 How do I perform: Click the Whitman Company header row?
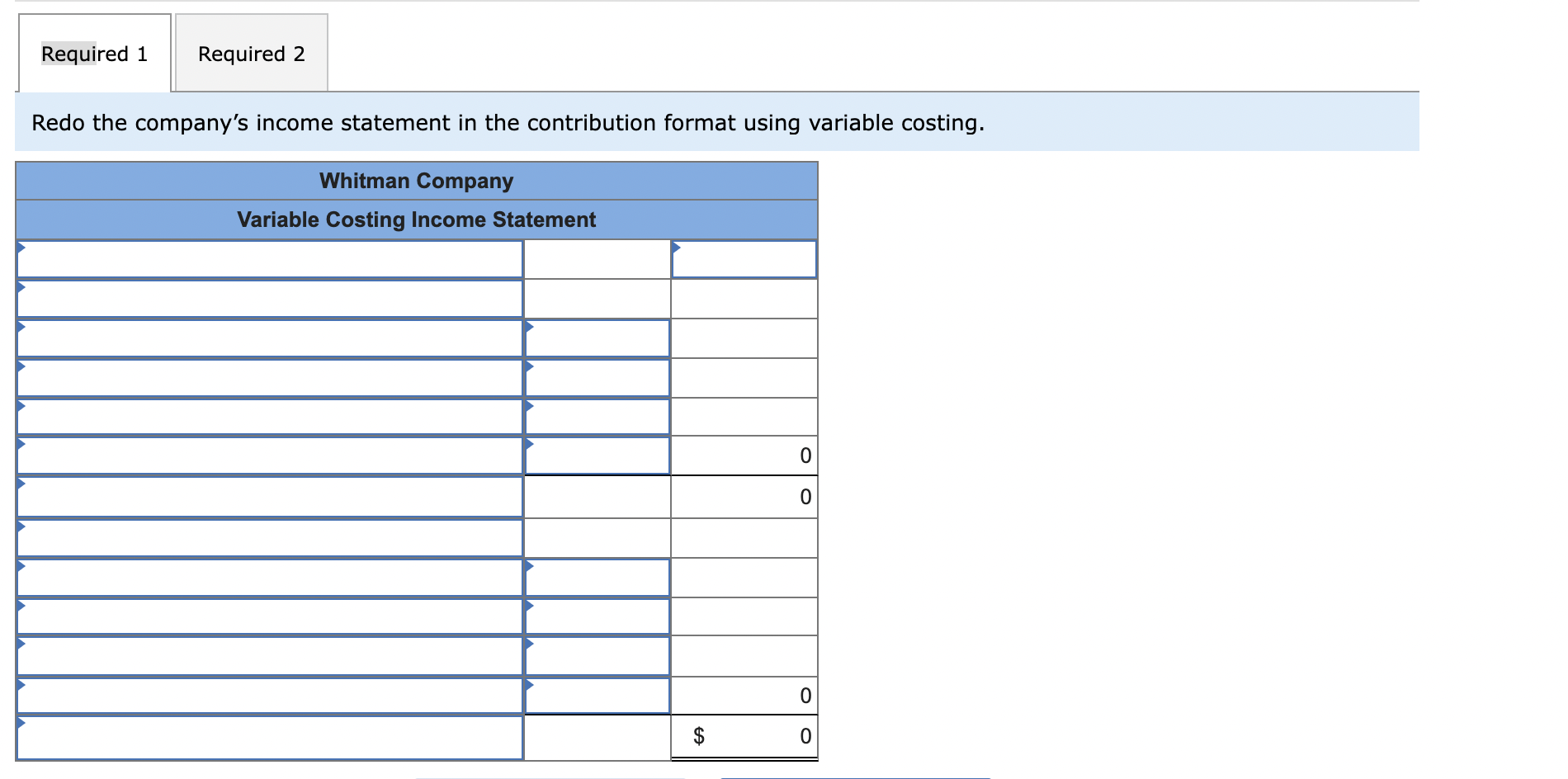[x=417, y=181]
